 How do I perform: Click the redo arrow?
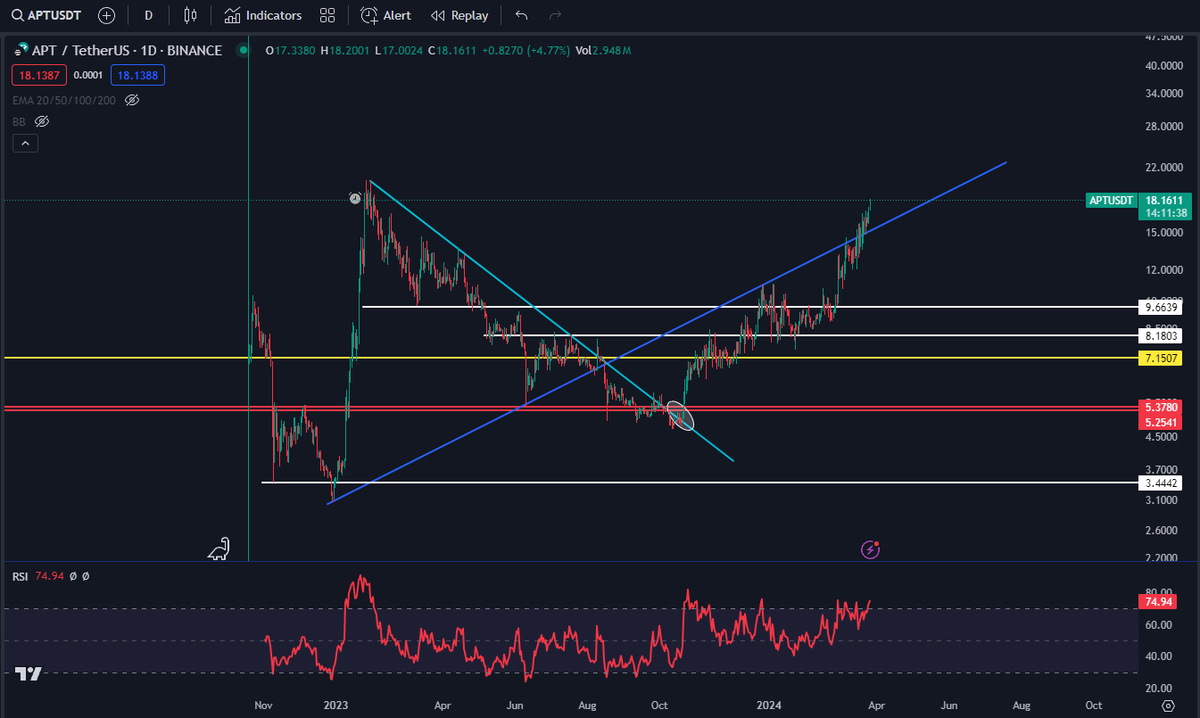click(555, 15)
